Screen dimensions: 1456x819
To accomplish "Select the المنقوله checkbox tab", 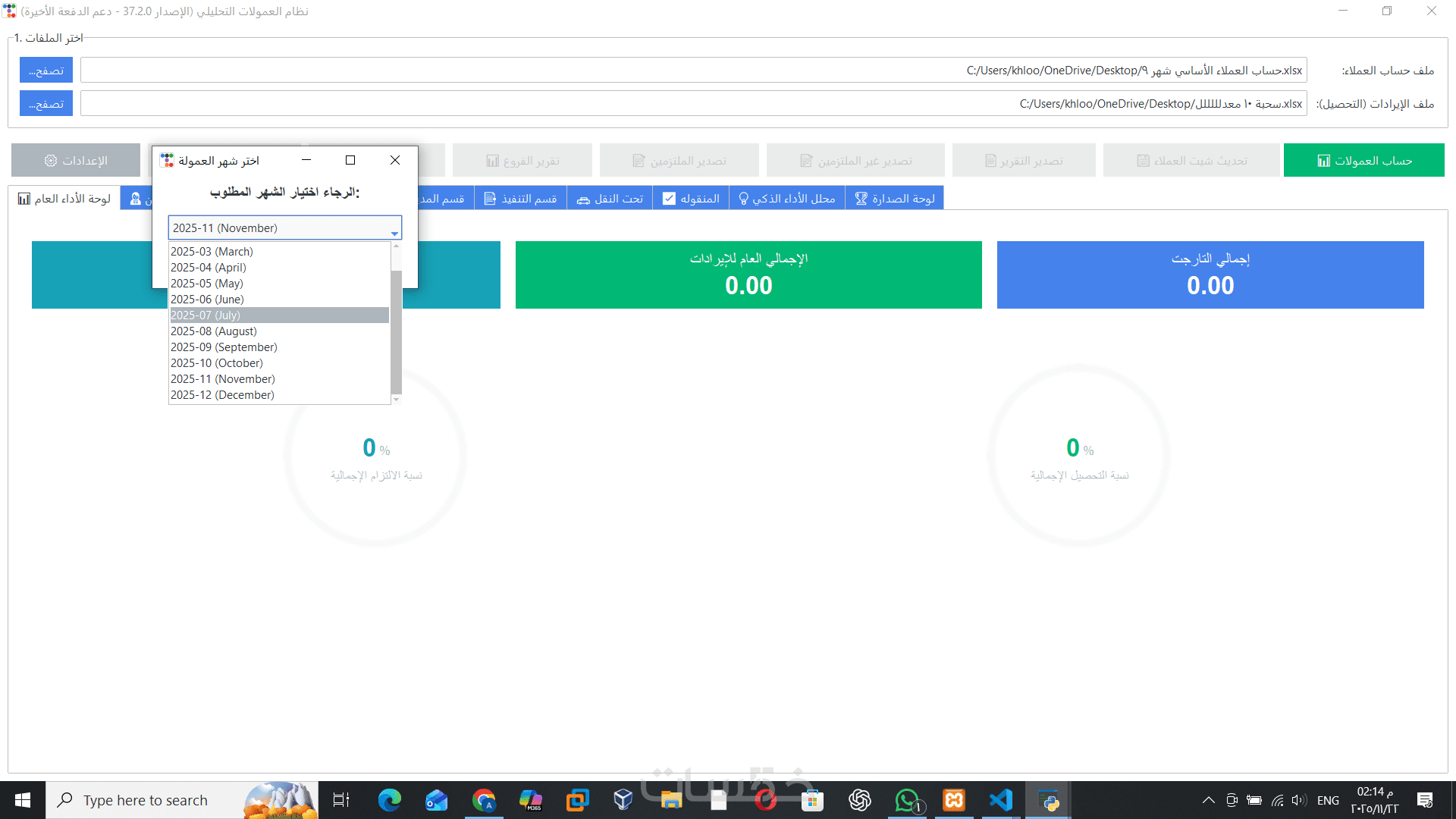I will [690, 199].
